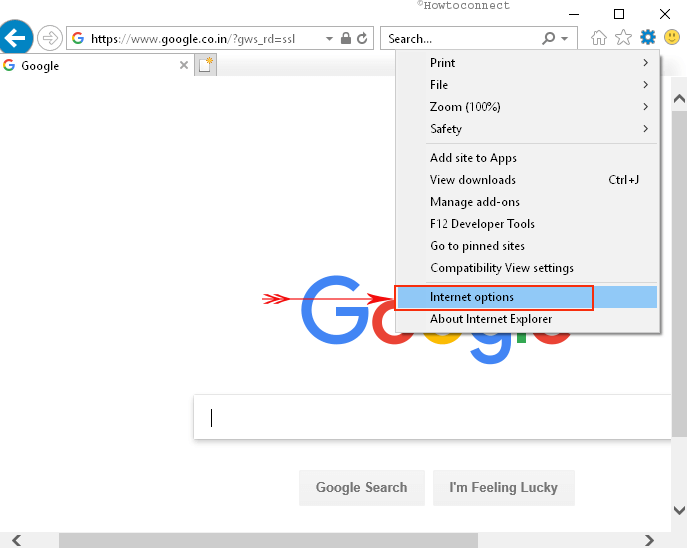Open Favorites star icon
The image size is (687, 548).
(x=623, y=37)
